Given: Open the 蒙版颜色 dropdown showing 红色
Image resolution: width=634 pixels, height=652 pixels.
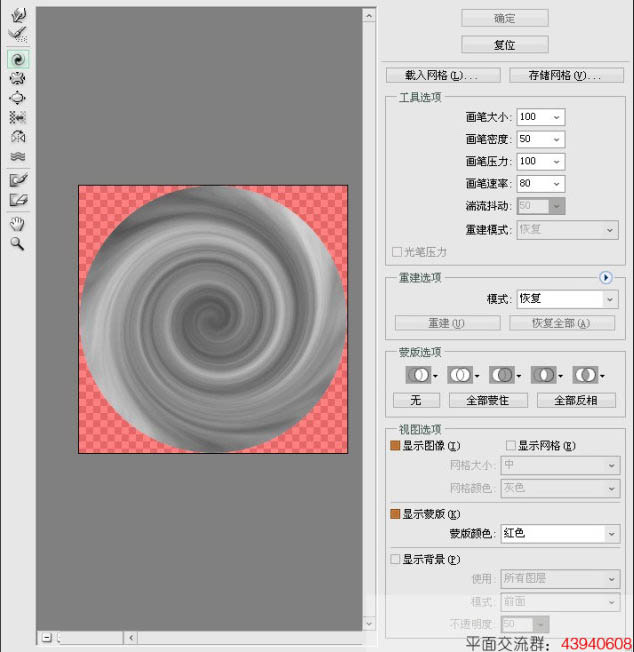Looking at the screenshot, I should pyautogui.click(x=560, y=533).
